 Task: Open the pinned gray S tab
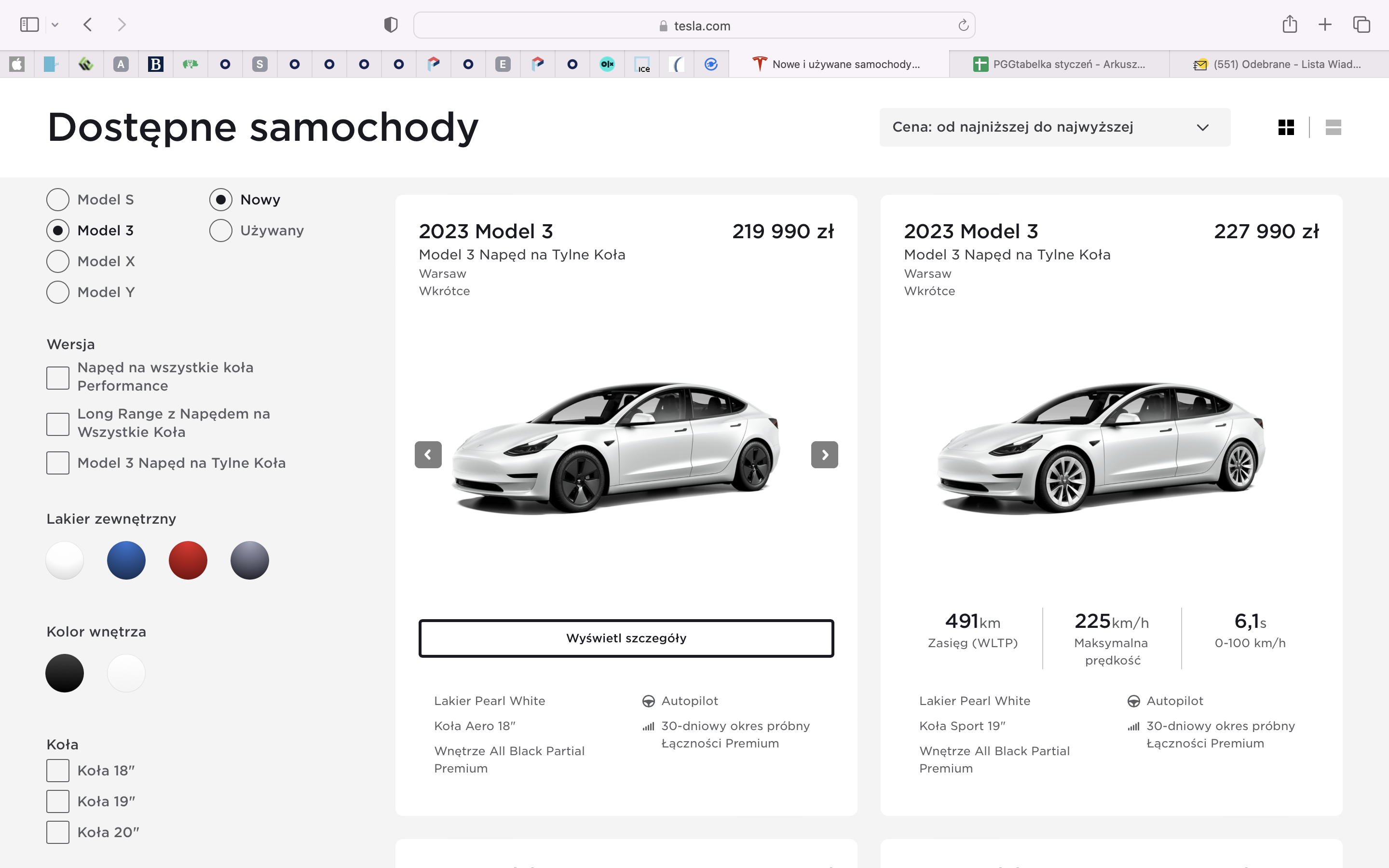pyautogui.click(x=259, y=64)
